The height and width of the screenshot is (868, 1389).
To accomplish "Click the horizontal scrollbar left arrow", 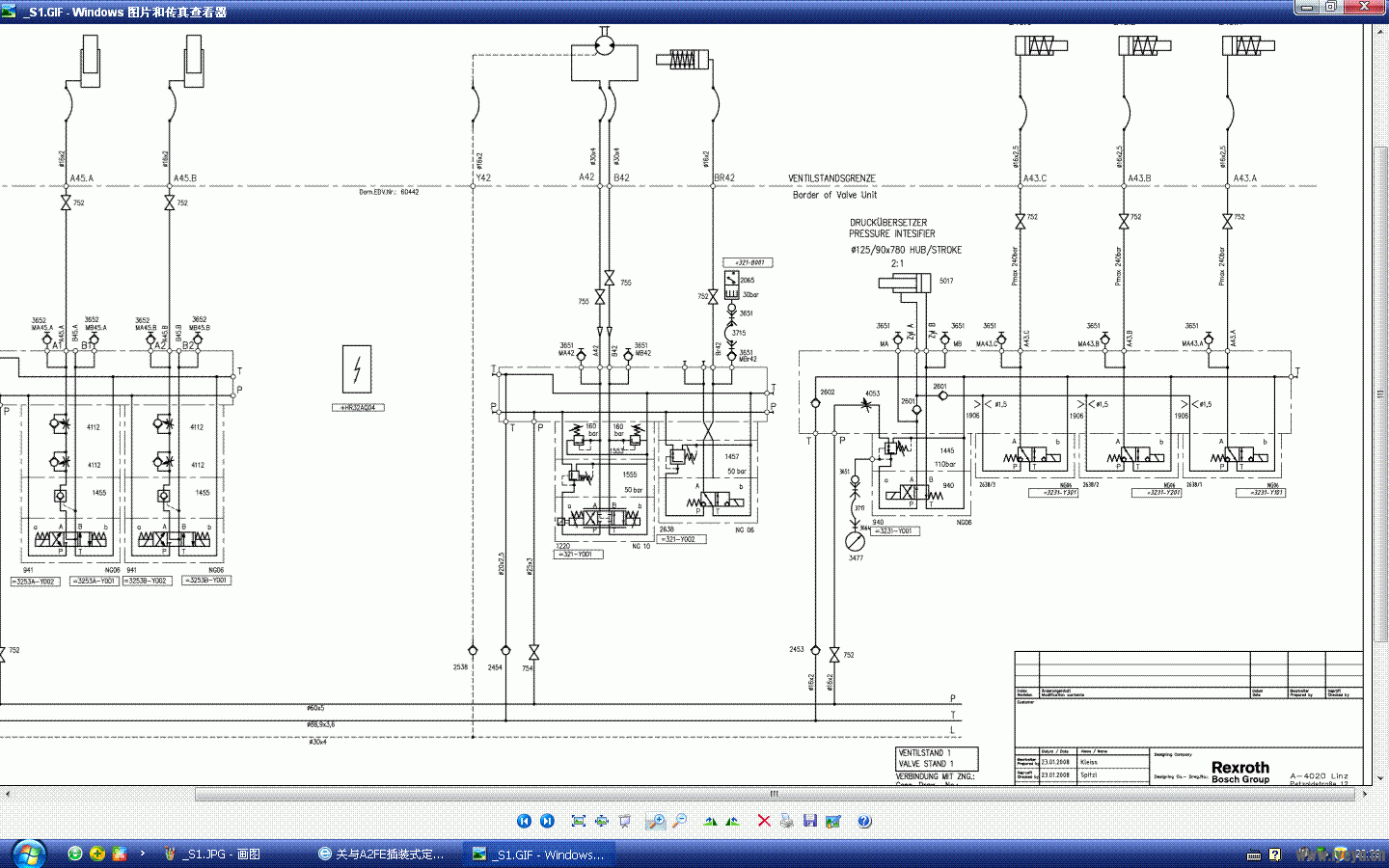I will (x=7, y=794).
